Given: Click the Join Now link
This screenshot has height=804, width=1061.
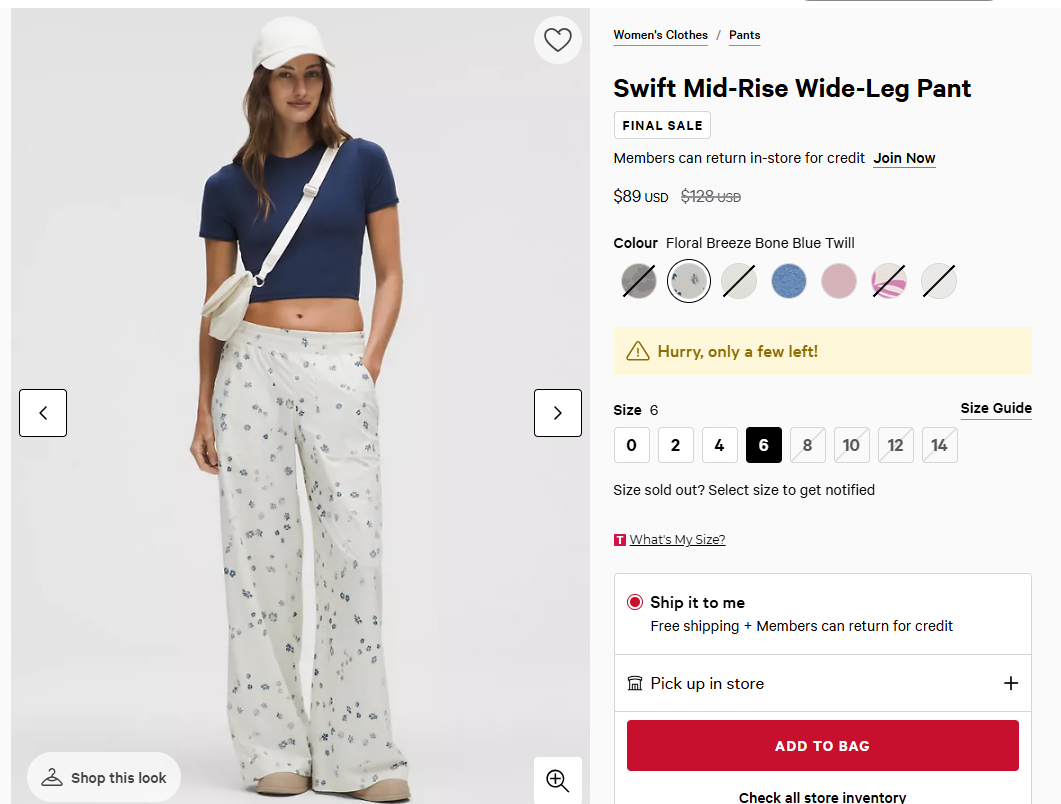Looking at the screenshot, I should coord(904,158).
